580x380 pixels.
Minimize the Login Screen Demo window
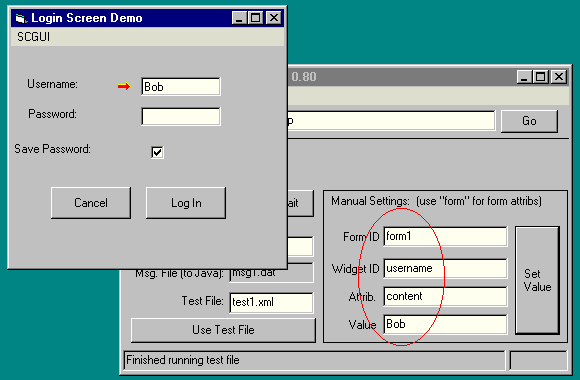coord(239,18)
